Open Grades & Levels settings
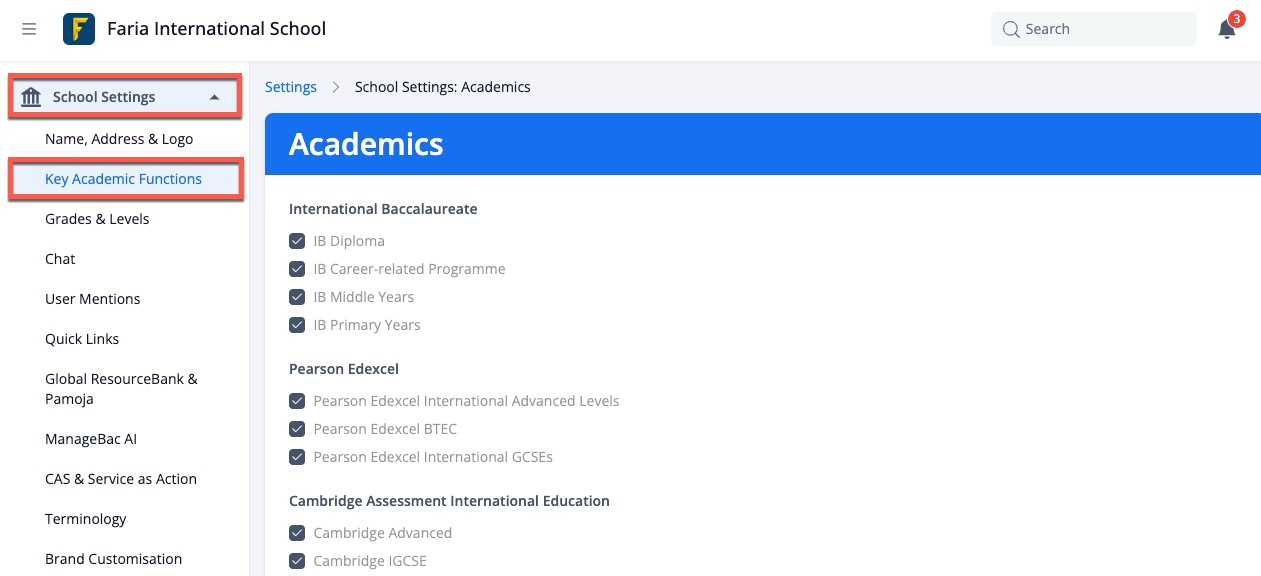The height and width of the screenshot is (576, 1261). point(97,219)
